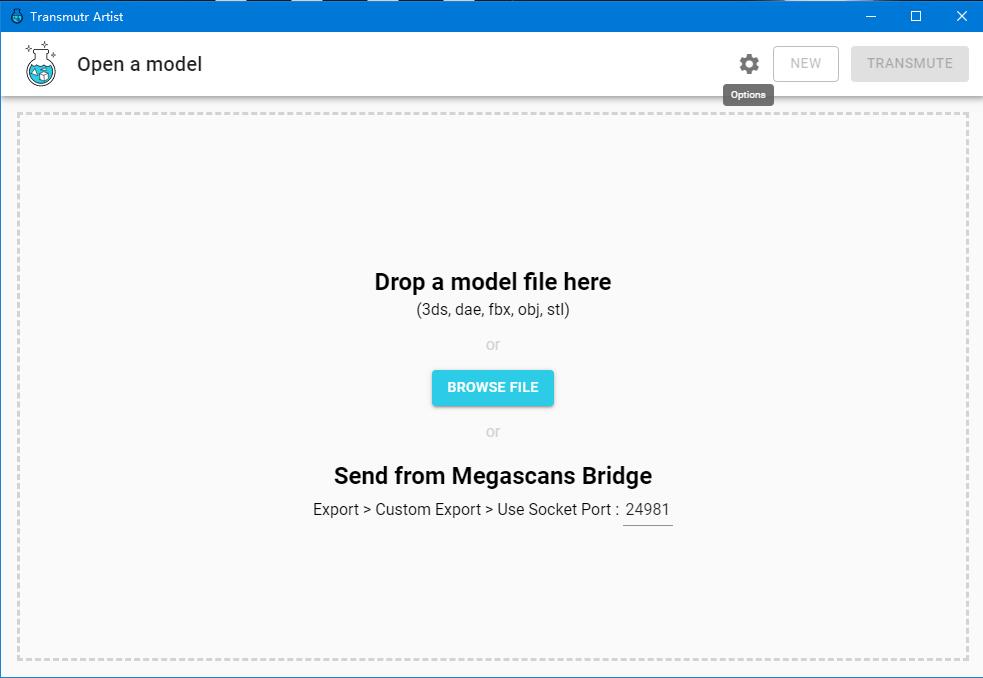Screen dimensions: 983x678
Task: Click BROWSE FILE to pick a model
Action: click(493, 388)
